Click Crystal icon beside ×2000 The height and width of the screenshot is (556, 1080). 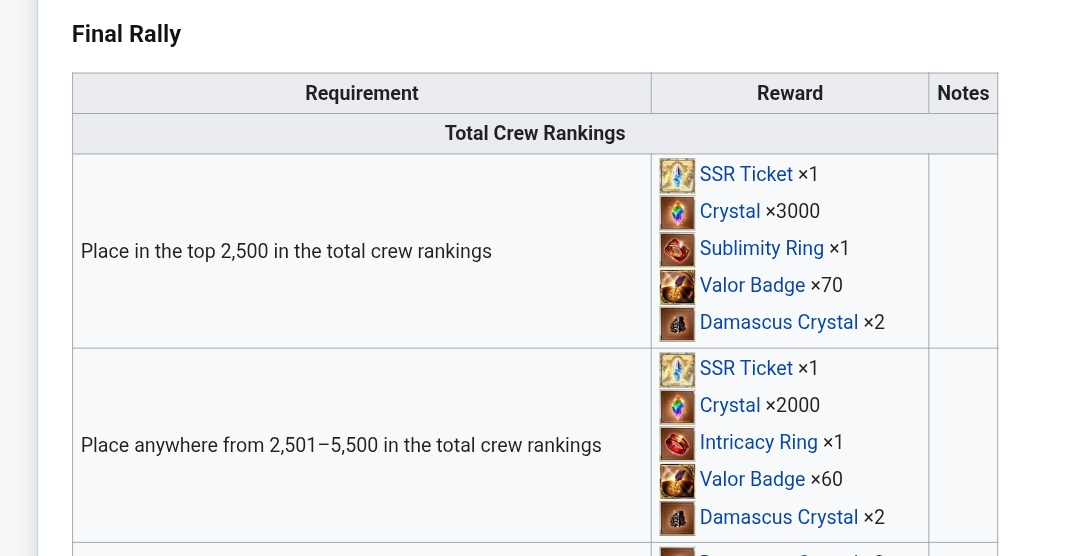click(x=677, y=406)
